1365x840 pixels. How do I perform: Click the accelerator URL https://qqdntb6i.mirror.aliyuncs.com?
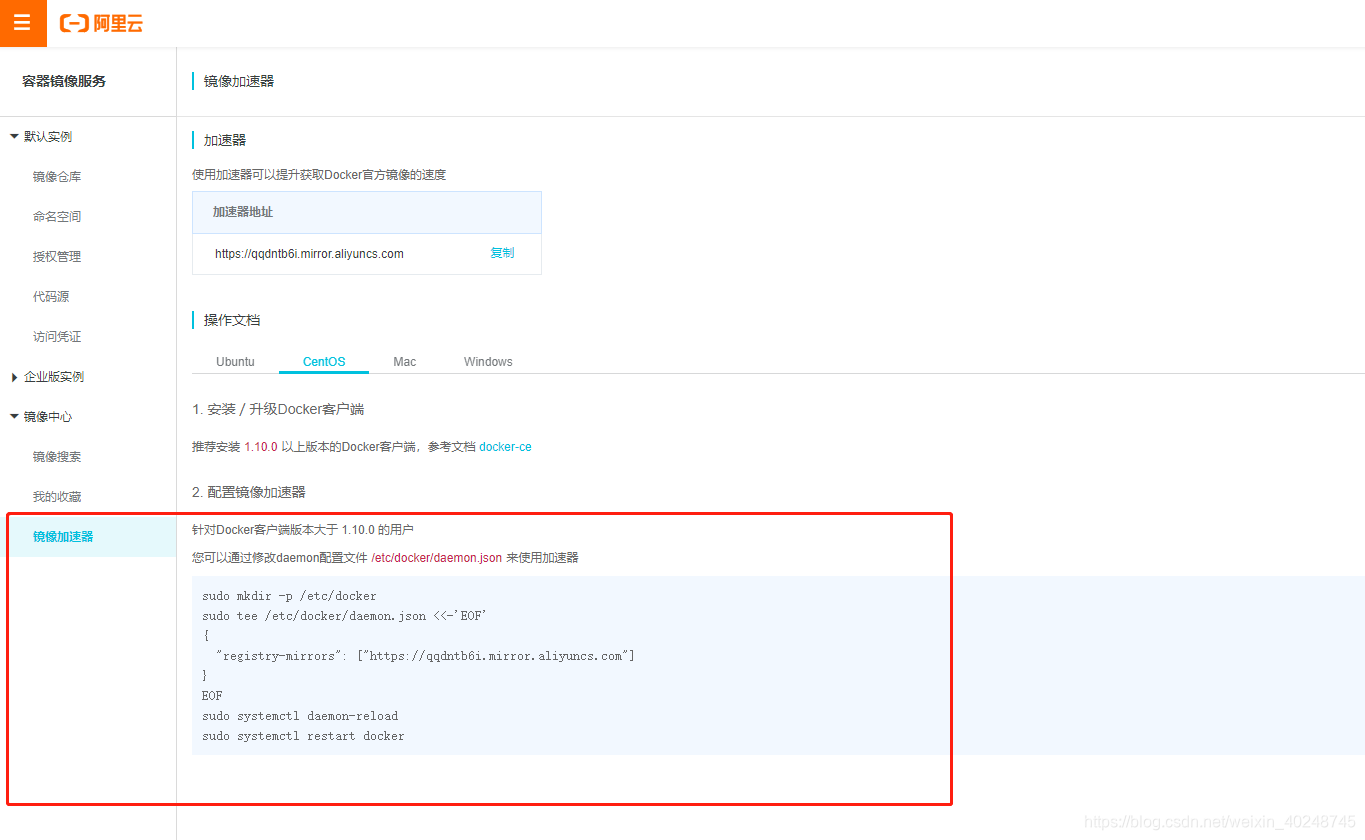[x=309, y=254]
